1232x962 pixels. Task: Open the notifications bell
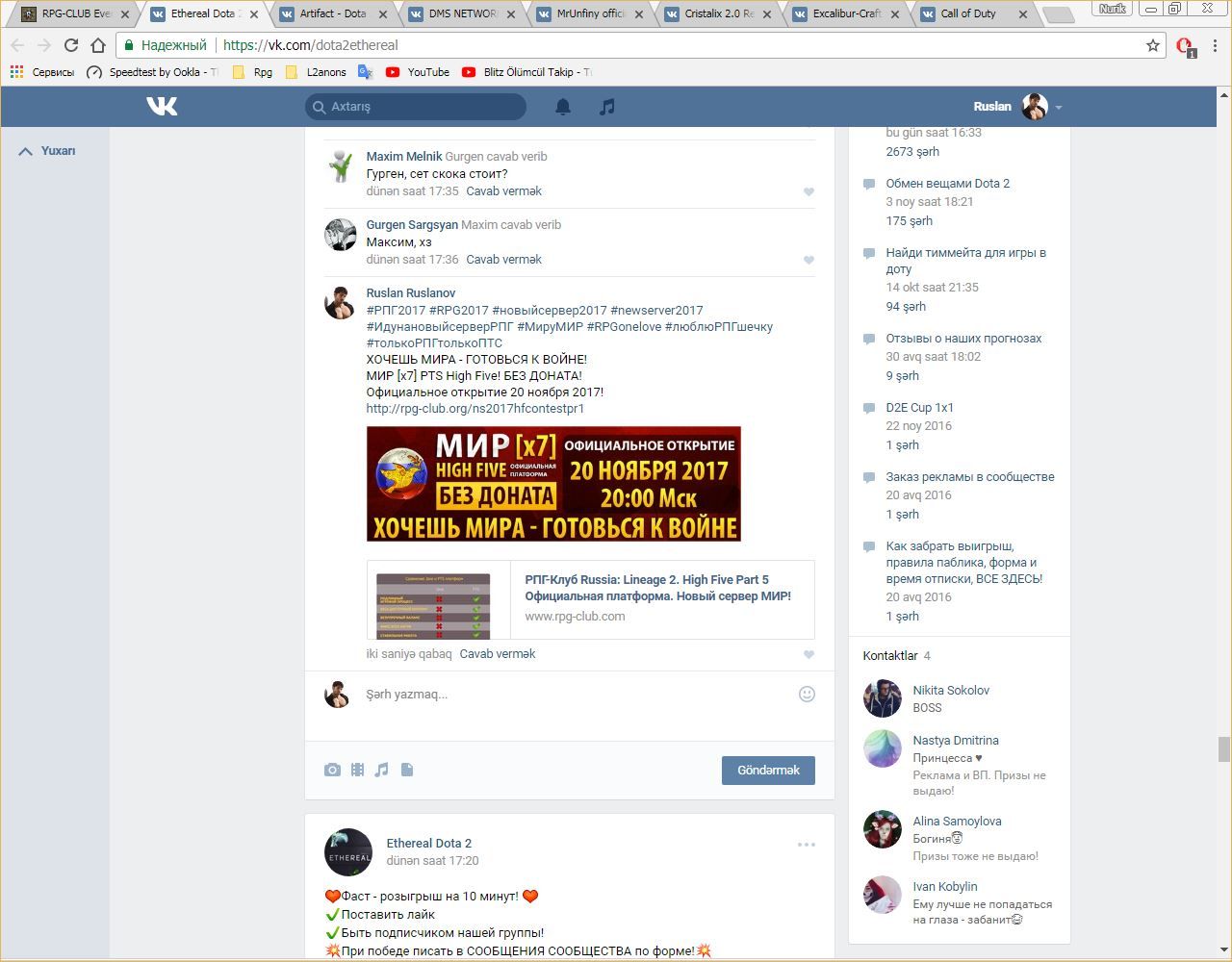click(x=563, y=107)
